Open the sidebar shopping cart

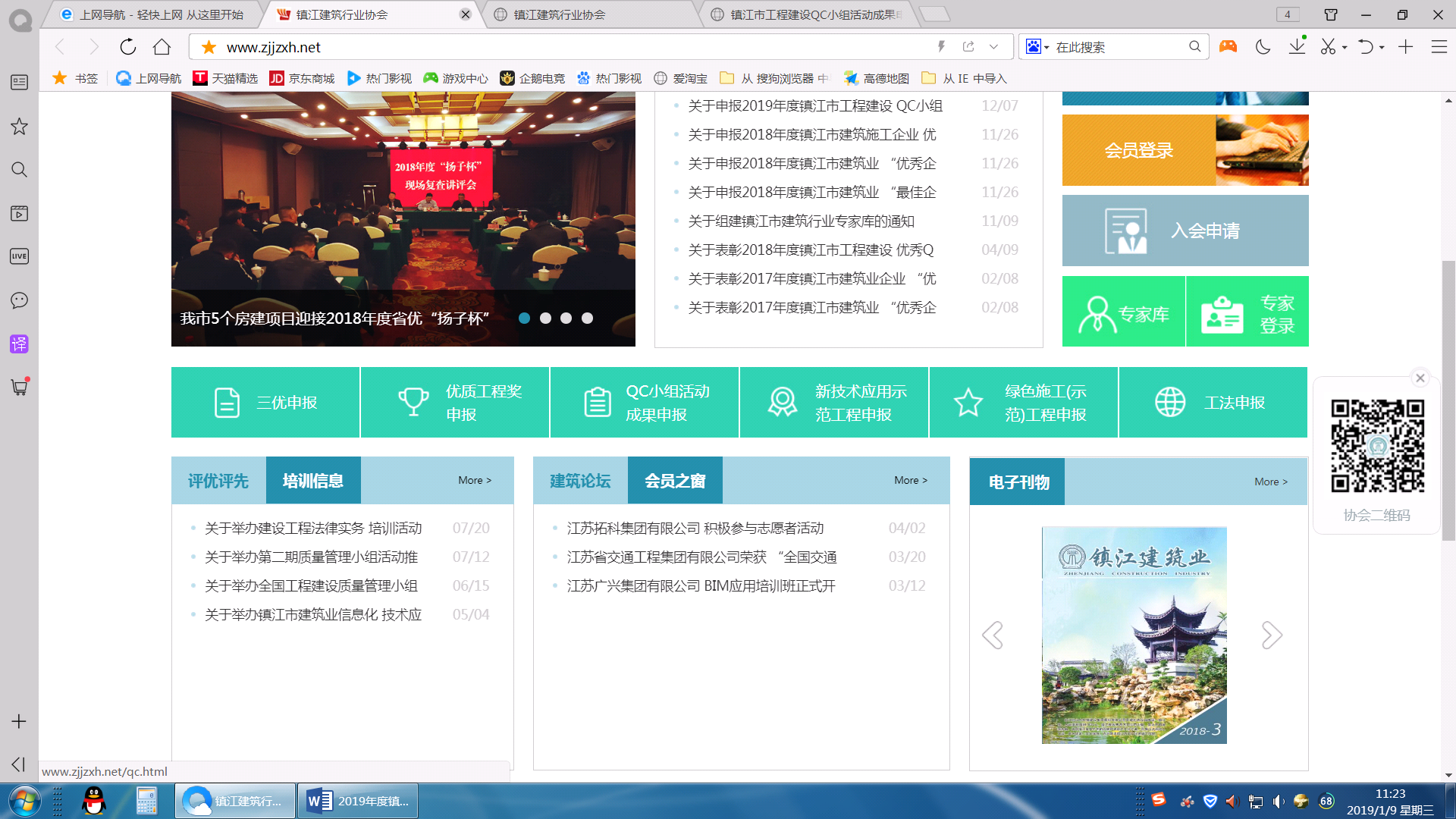click(18, 388)
